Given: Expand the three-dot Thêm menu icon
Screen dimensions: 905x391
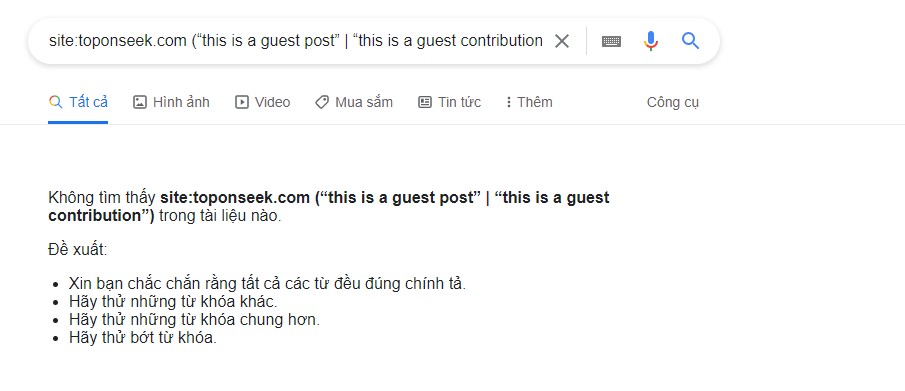Looking at the screenshot, I should pyautogui.click(x=508, y=102).
